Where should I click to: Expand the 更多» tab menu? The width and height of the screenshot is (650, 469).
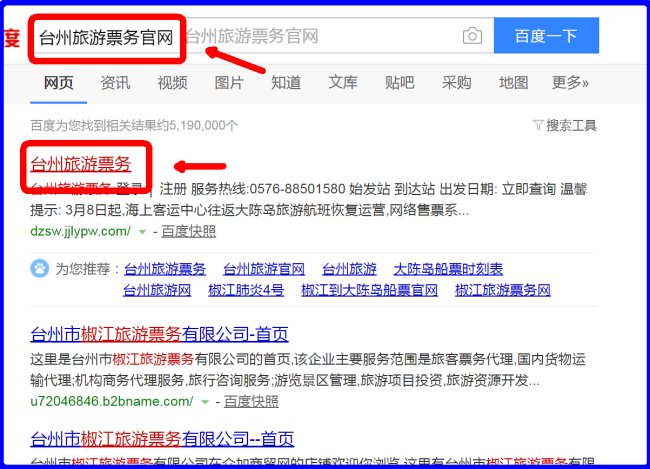tap(570, 83)
